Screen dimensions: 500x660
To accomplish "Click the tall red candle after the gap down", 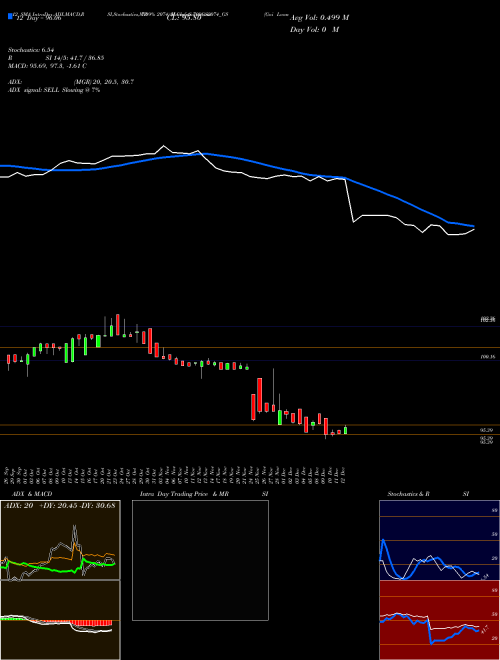I will tap(260, 395).
